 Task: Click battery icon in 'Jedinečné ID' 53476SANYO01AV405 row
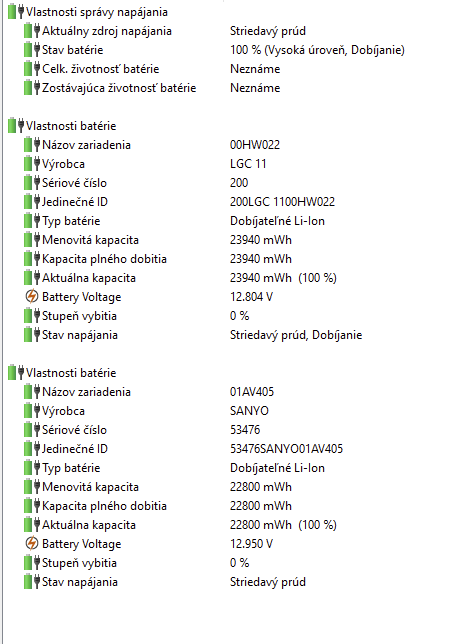click(x=32, y=448)
